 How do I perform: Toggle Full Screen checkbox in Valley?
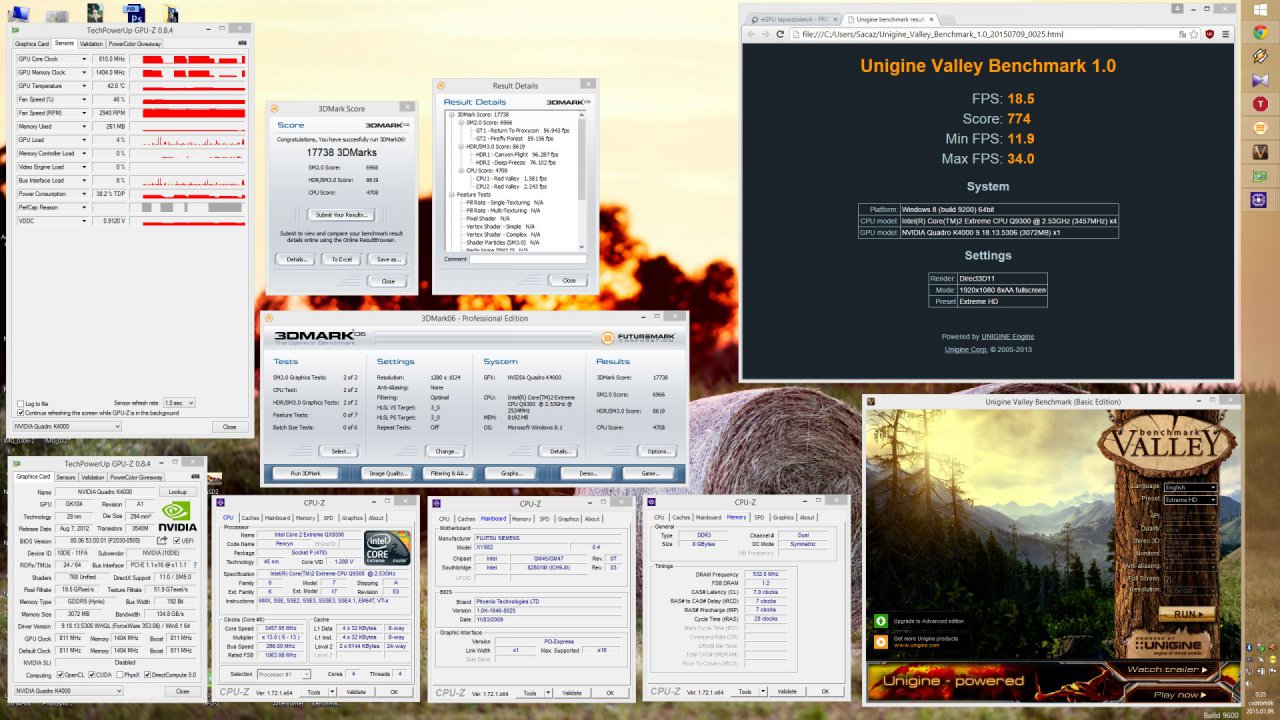pyautogui.click(x=1166, y=578)
